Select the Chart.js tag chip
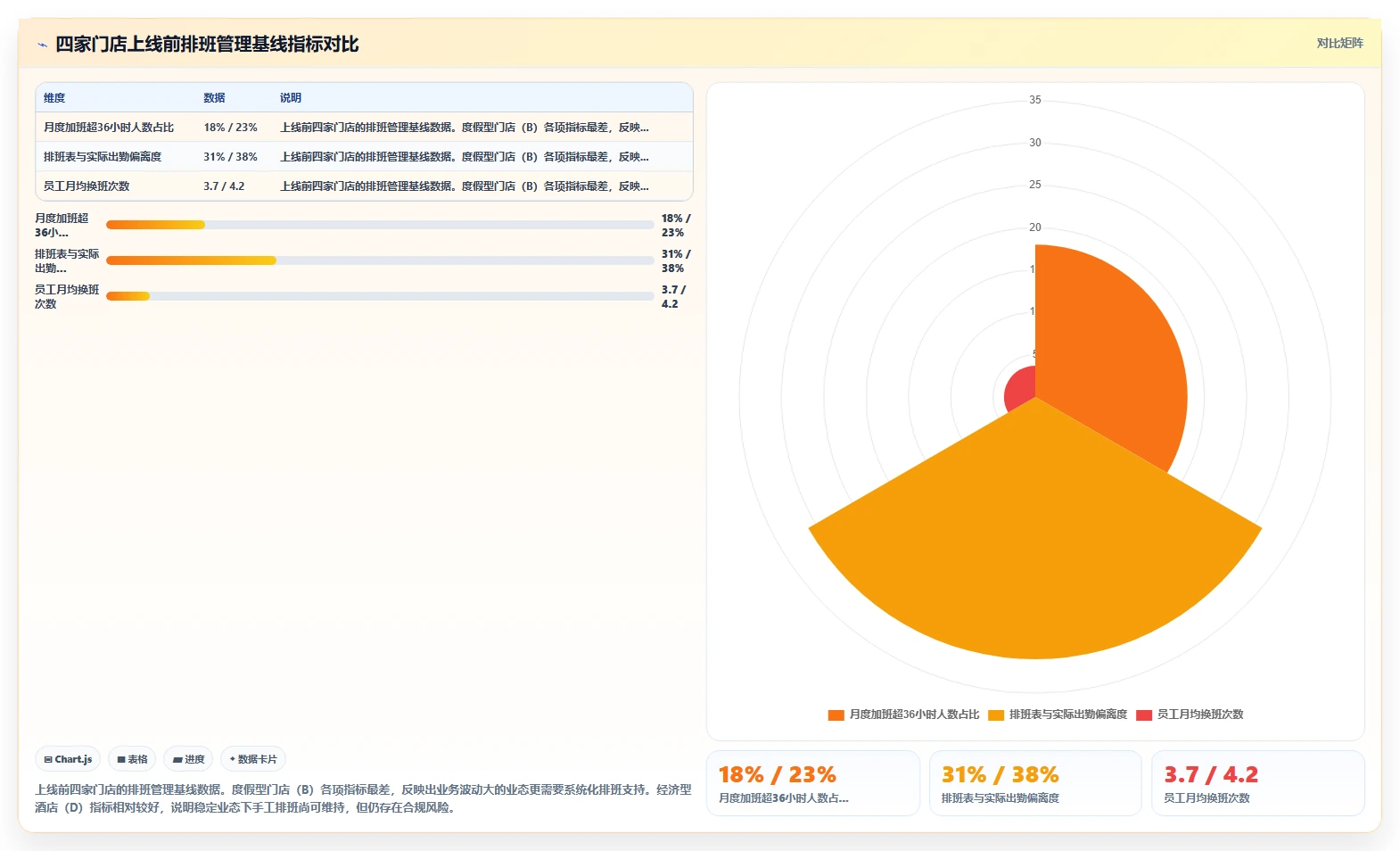This screenshot has height=851, width=1400. pos(68,759)
